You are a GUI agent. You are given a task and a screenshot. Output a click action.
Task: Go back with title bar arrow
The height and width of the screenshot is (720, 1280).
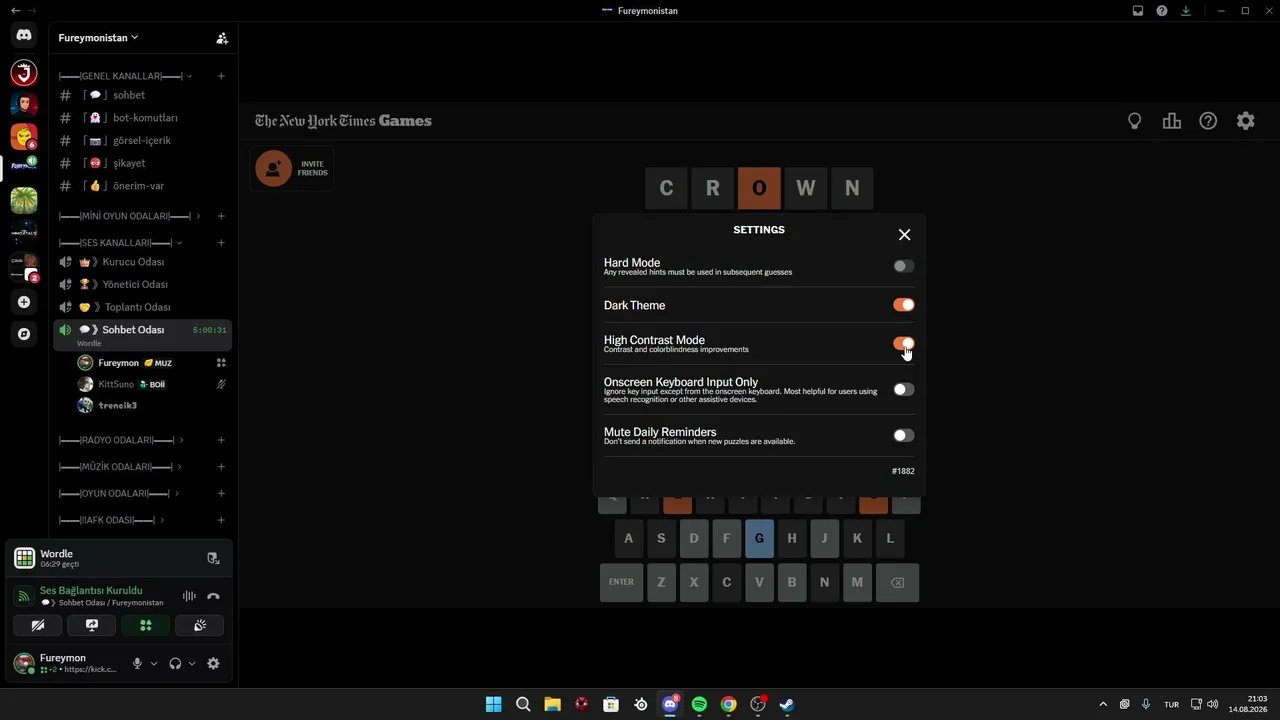coord(15,11)
